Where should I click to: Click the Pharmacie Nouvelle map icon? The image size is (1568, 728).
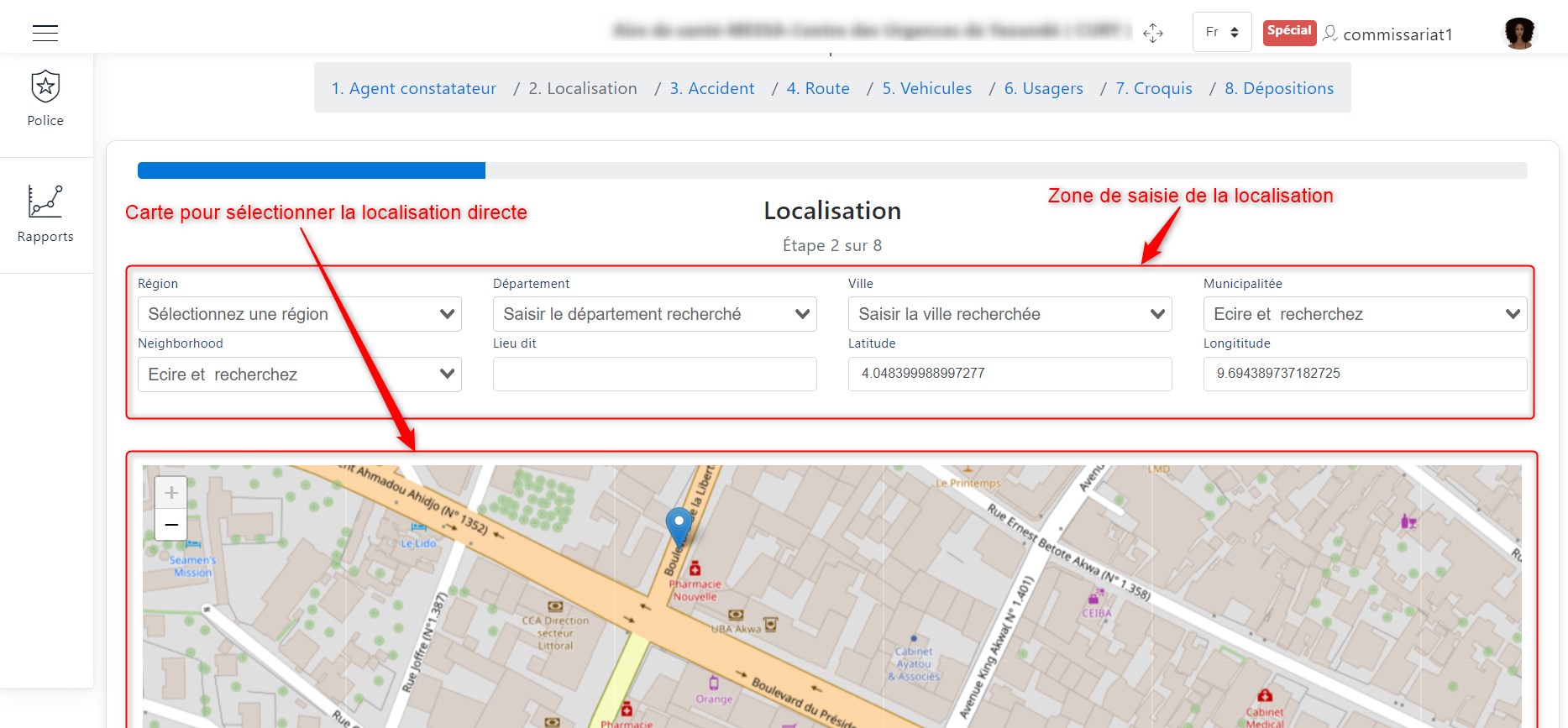pyautogui.click(x=695, y=568)
